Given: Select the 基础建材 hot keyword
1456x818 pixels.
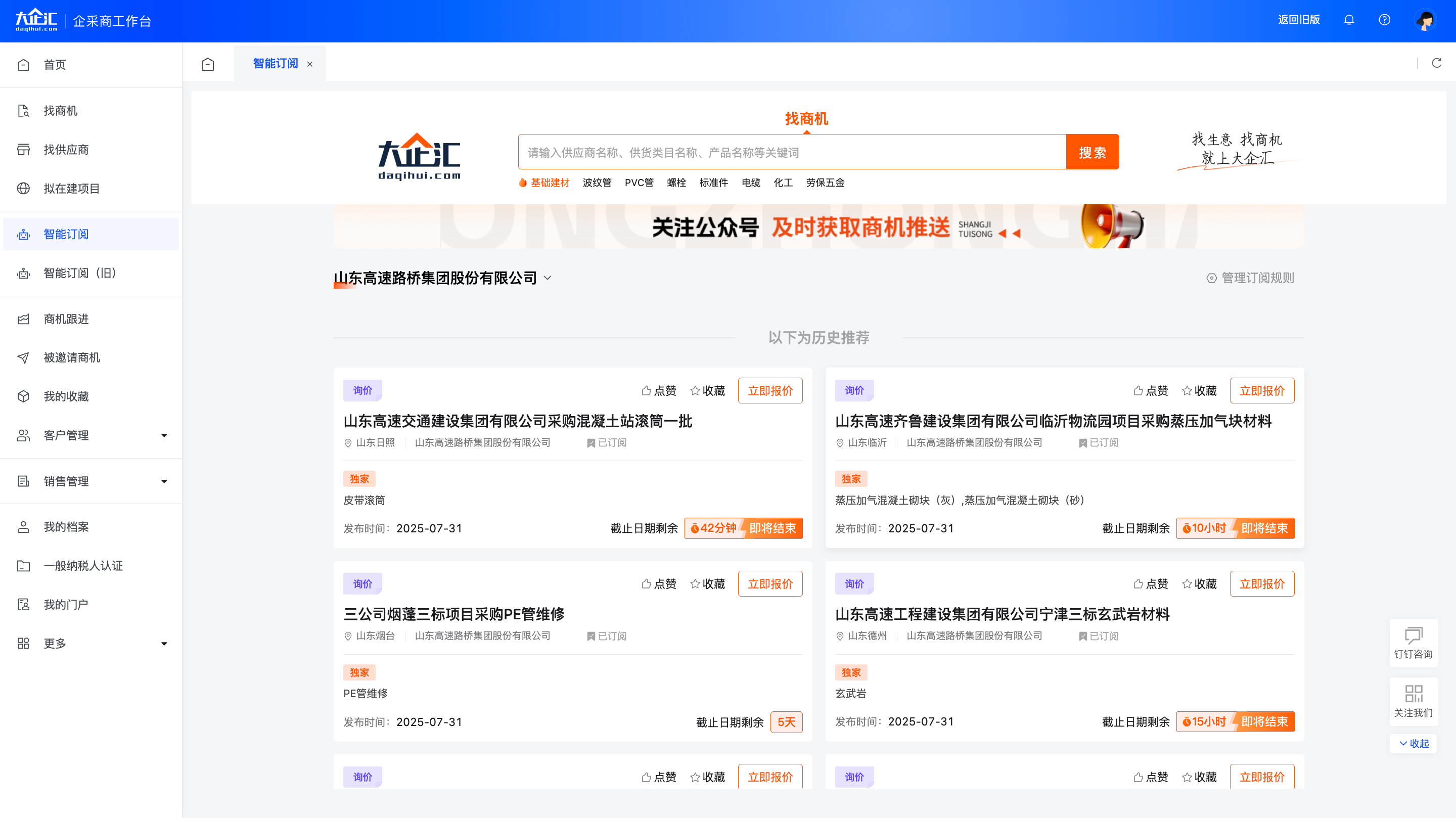Looking at the screenshot, I should 550,183.
